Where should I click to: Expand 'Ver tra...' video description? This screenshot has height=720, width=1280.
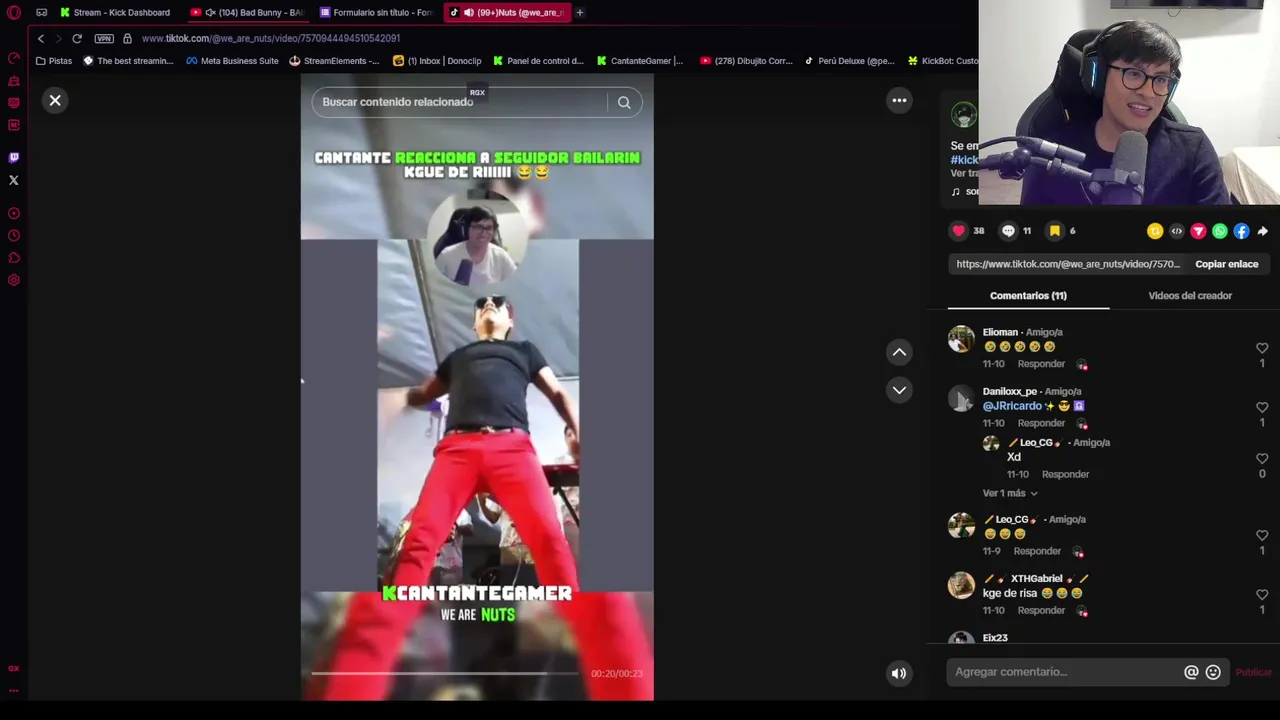point(965,173)
